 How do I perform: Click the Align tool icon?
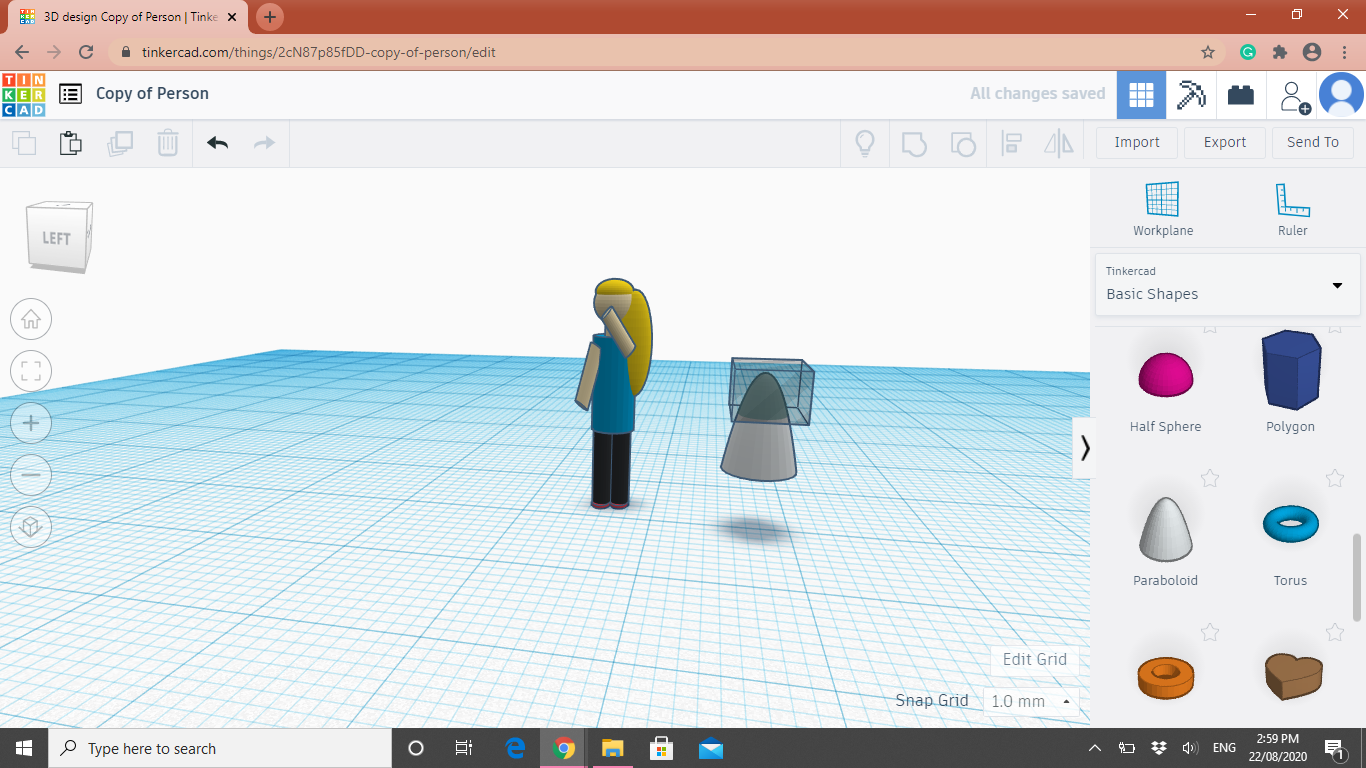(x=1011, y=143)
